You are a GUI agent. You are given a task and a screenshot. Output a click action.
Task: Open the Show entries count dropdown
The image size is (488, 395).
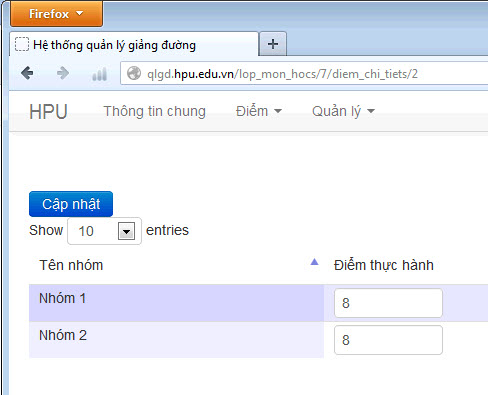(105, 231)
